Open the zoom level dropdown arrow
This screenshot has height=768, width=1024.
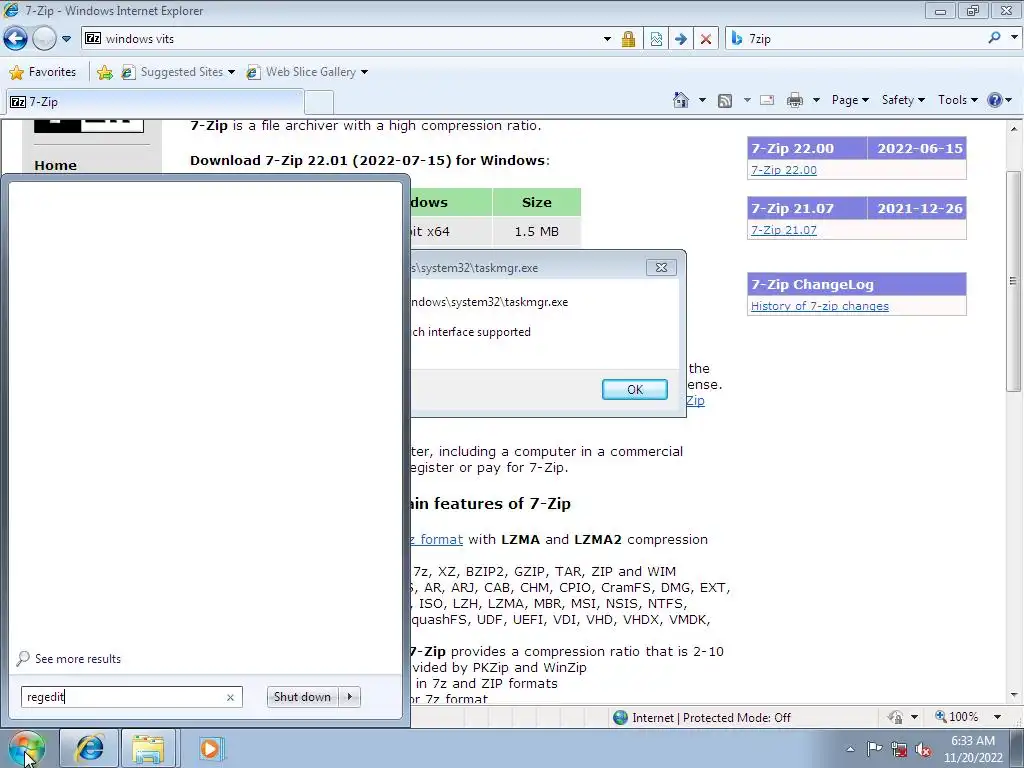point(997,717)
